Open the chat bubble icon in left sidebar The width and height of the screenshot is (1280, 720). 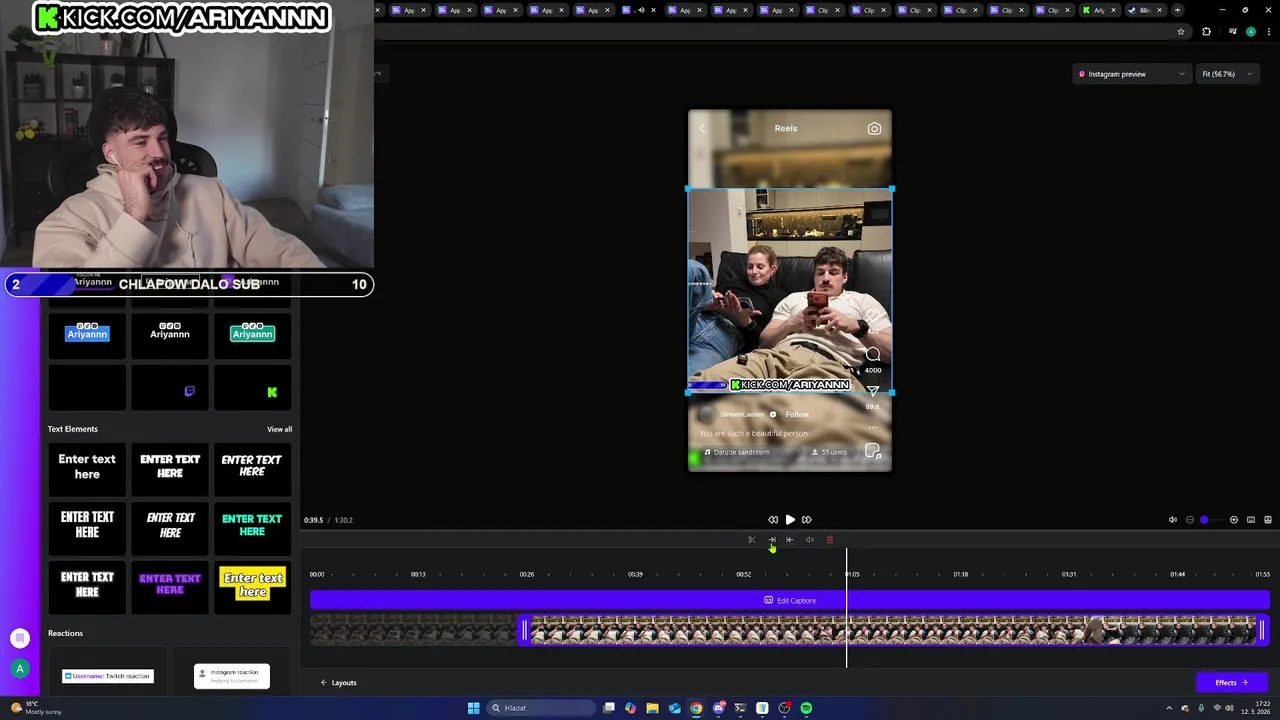pos(19,638)
